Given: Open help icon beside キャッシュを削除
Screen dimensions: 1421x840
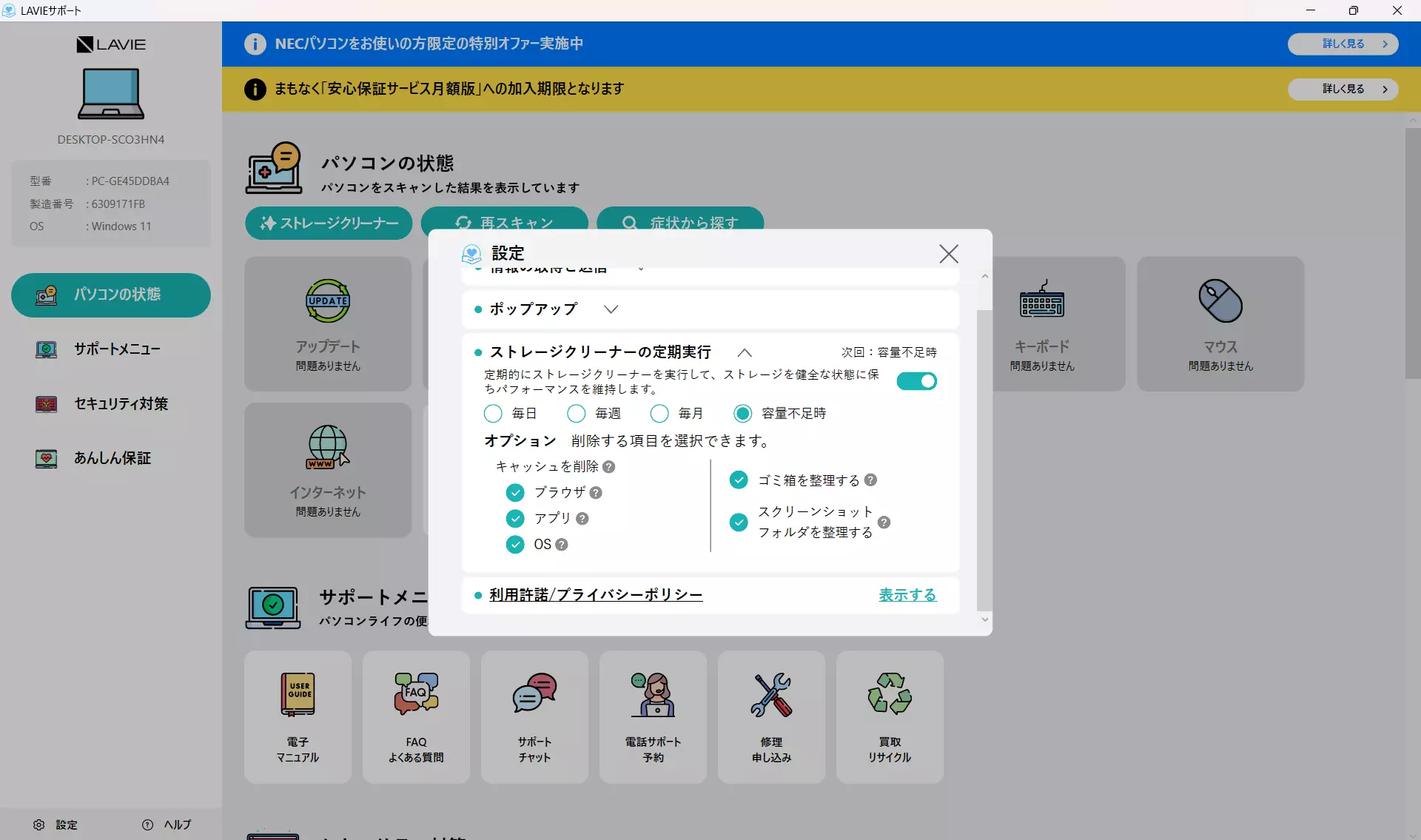Looking at the screenshot, I should (608, 467).
